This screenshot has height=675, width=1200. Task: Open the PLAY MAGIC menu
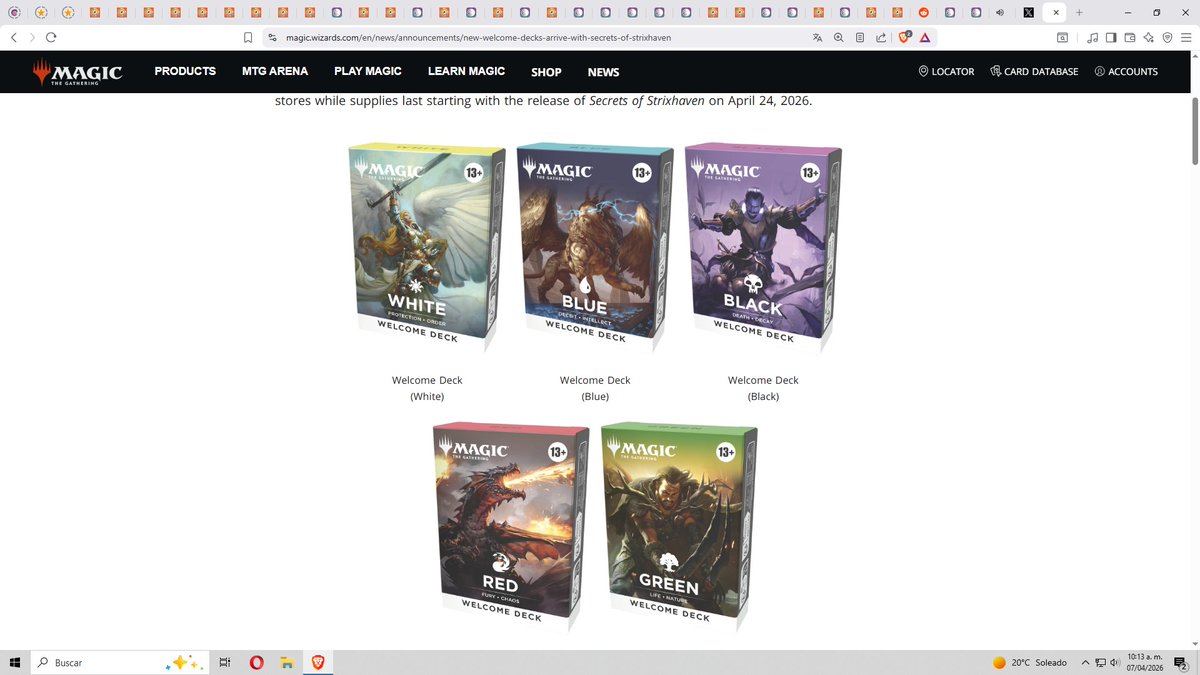point(368,71)
